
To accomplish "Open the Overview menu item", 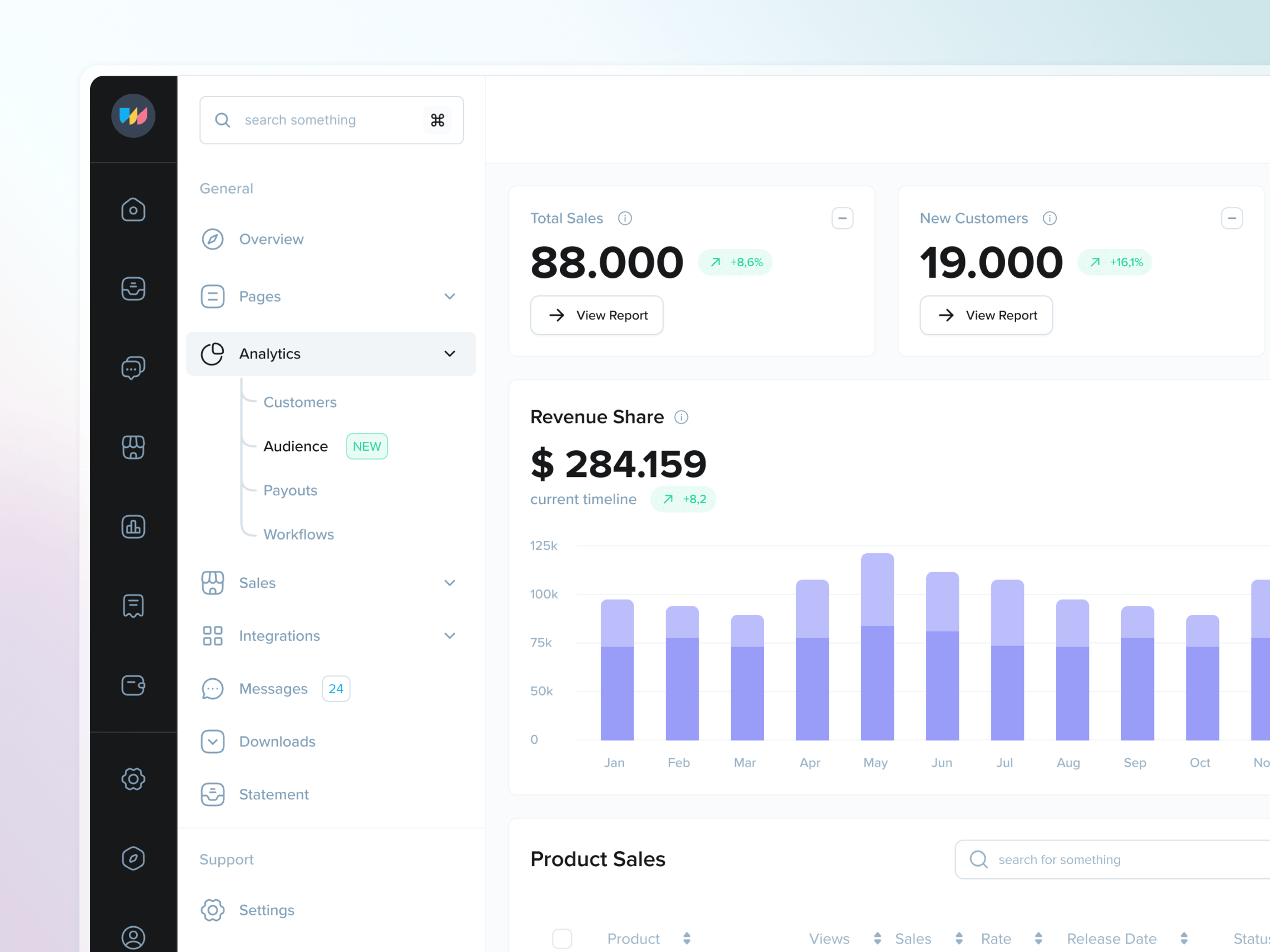I will pyautogui.click(x=331, y=239).
